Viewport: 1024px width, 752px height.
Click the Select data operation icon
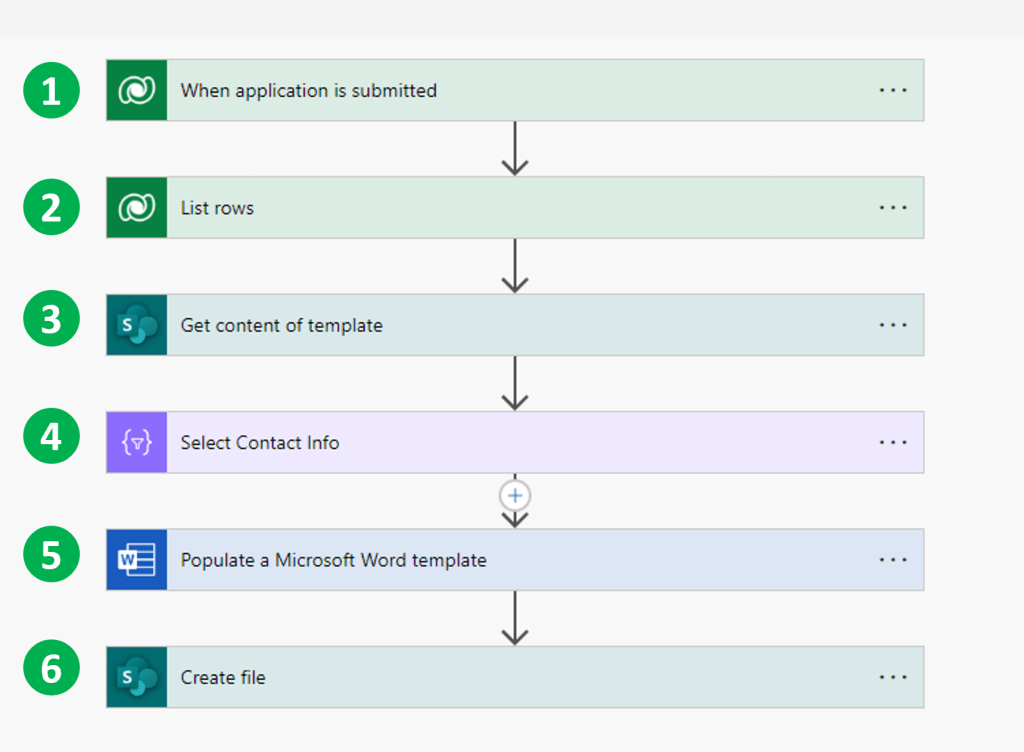[136, 442]
